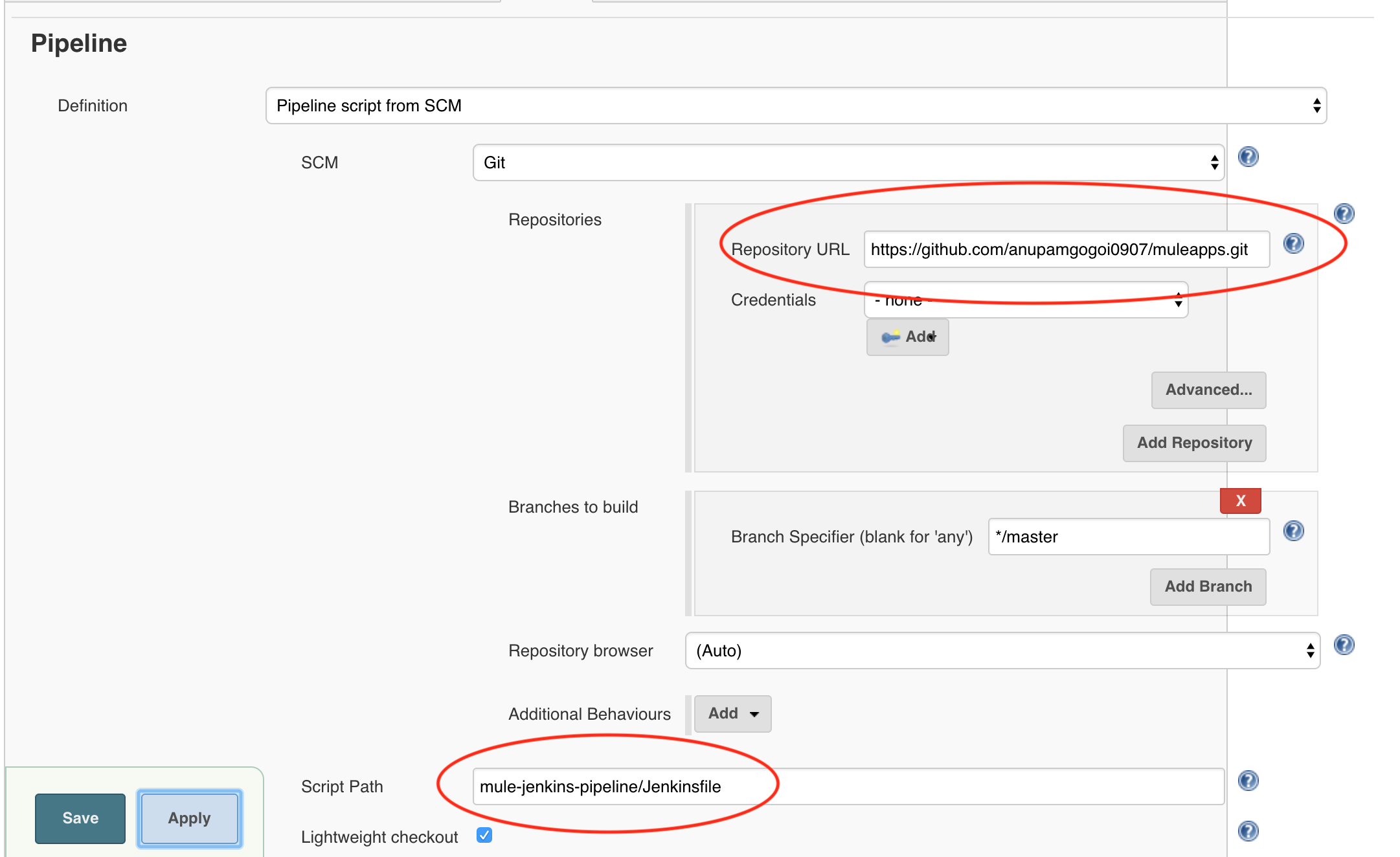Open help for Repository browser
The width and height of the screenshot is (1400, 857).
pyautogui.click(x=1344, y=645)
